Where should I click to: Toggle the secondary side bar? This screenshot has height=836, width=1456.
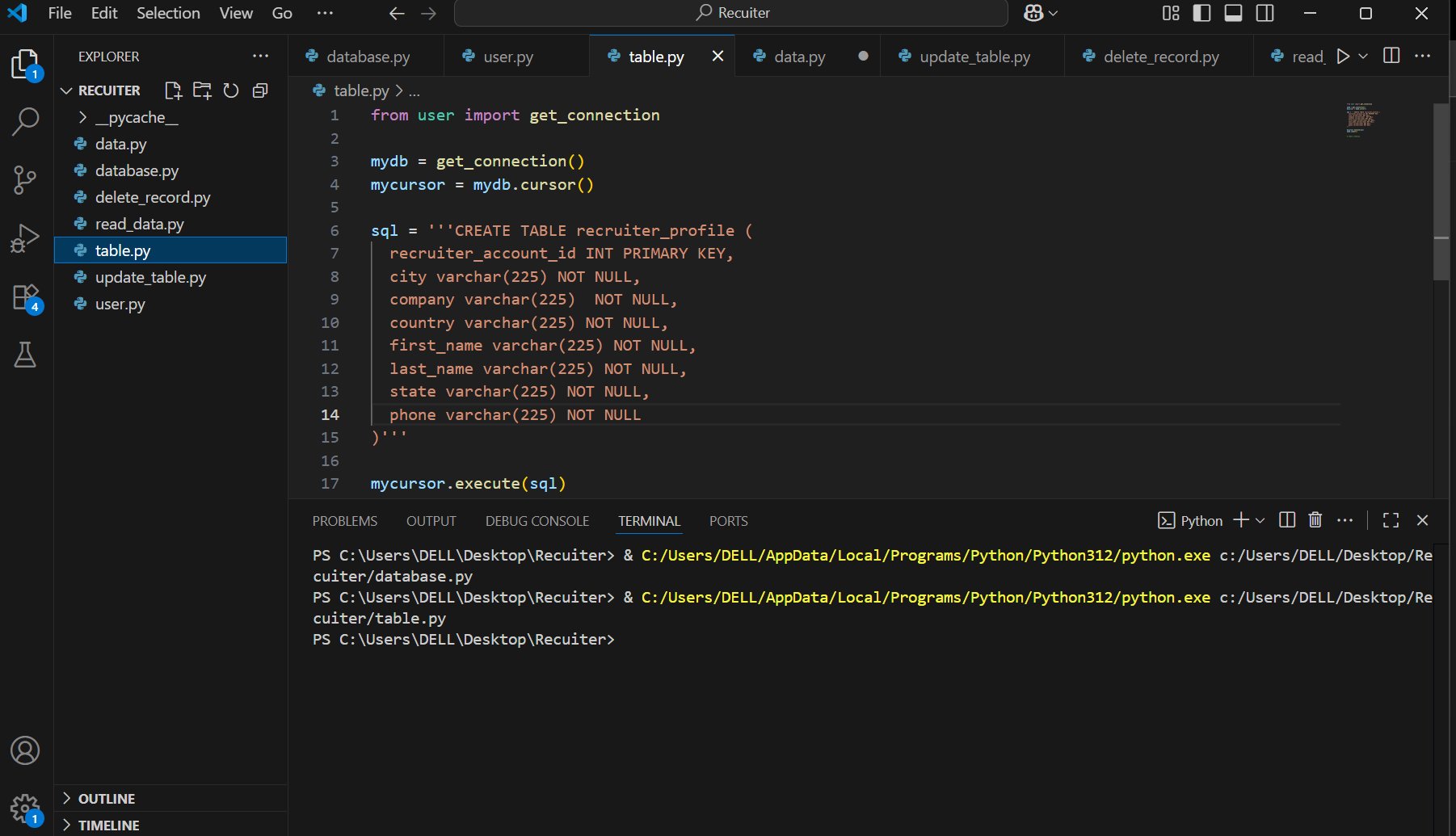(1265, 13)
